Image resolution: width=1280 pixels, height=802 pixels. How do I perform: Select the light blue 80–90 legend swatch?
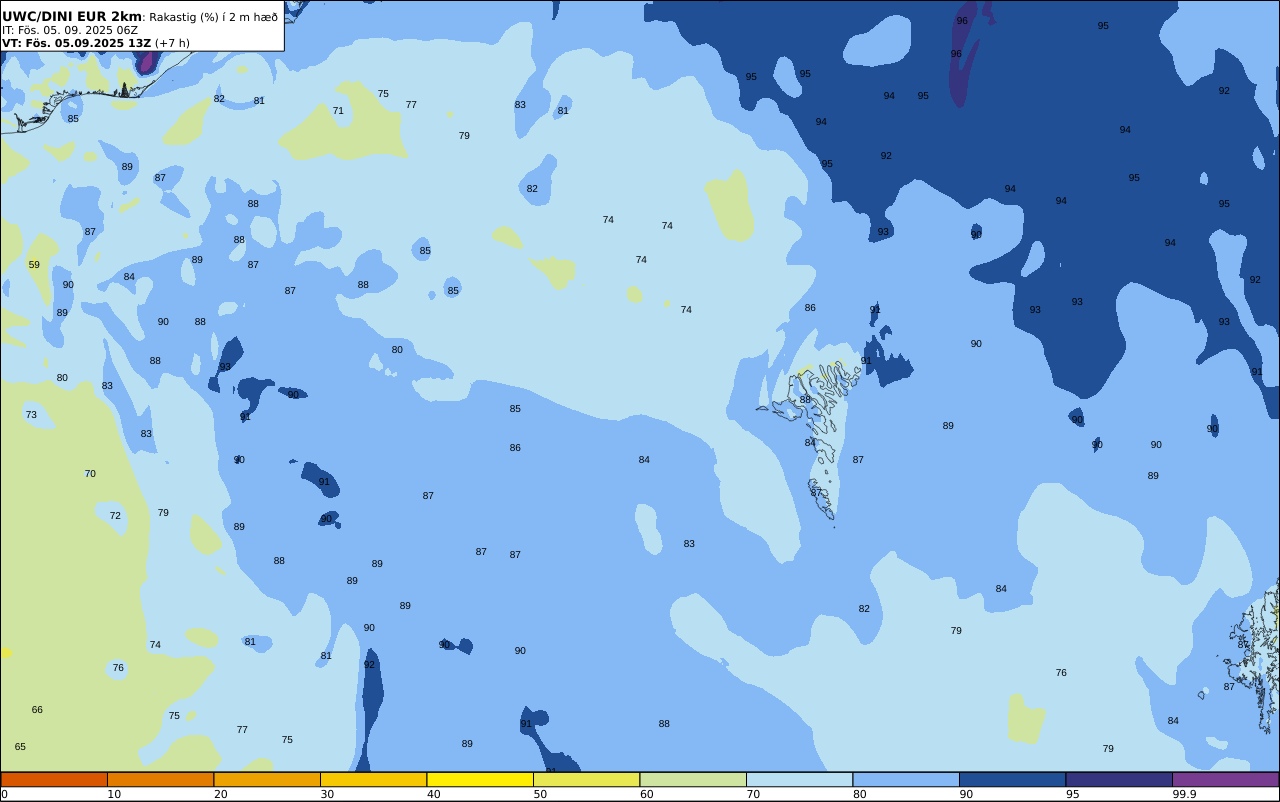tap(906, 779)
